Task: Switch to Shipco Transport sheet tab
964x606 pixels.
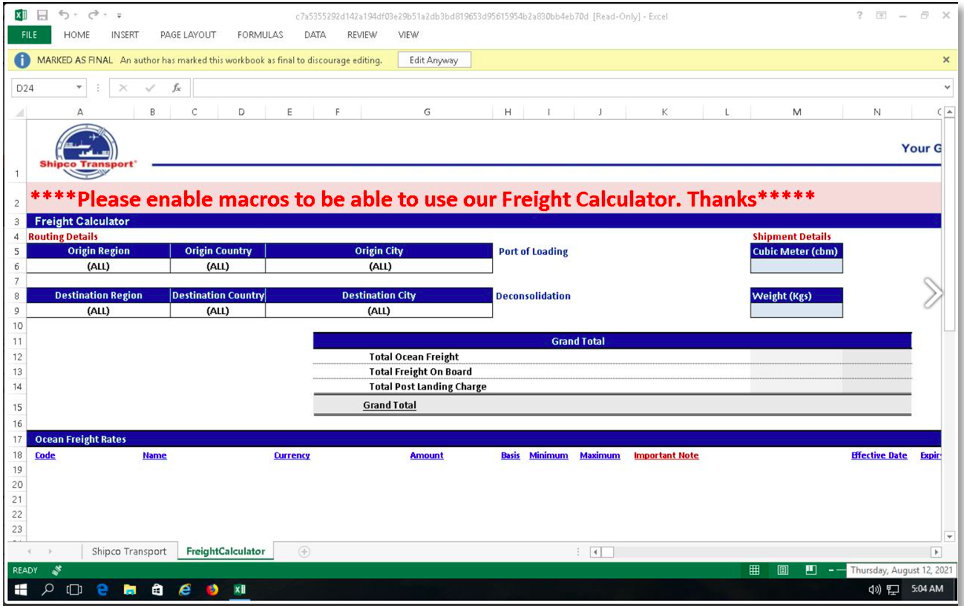Action: (x=129, y=552)
